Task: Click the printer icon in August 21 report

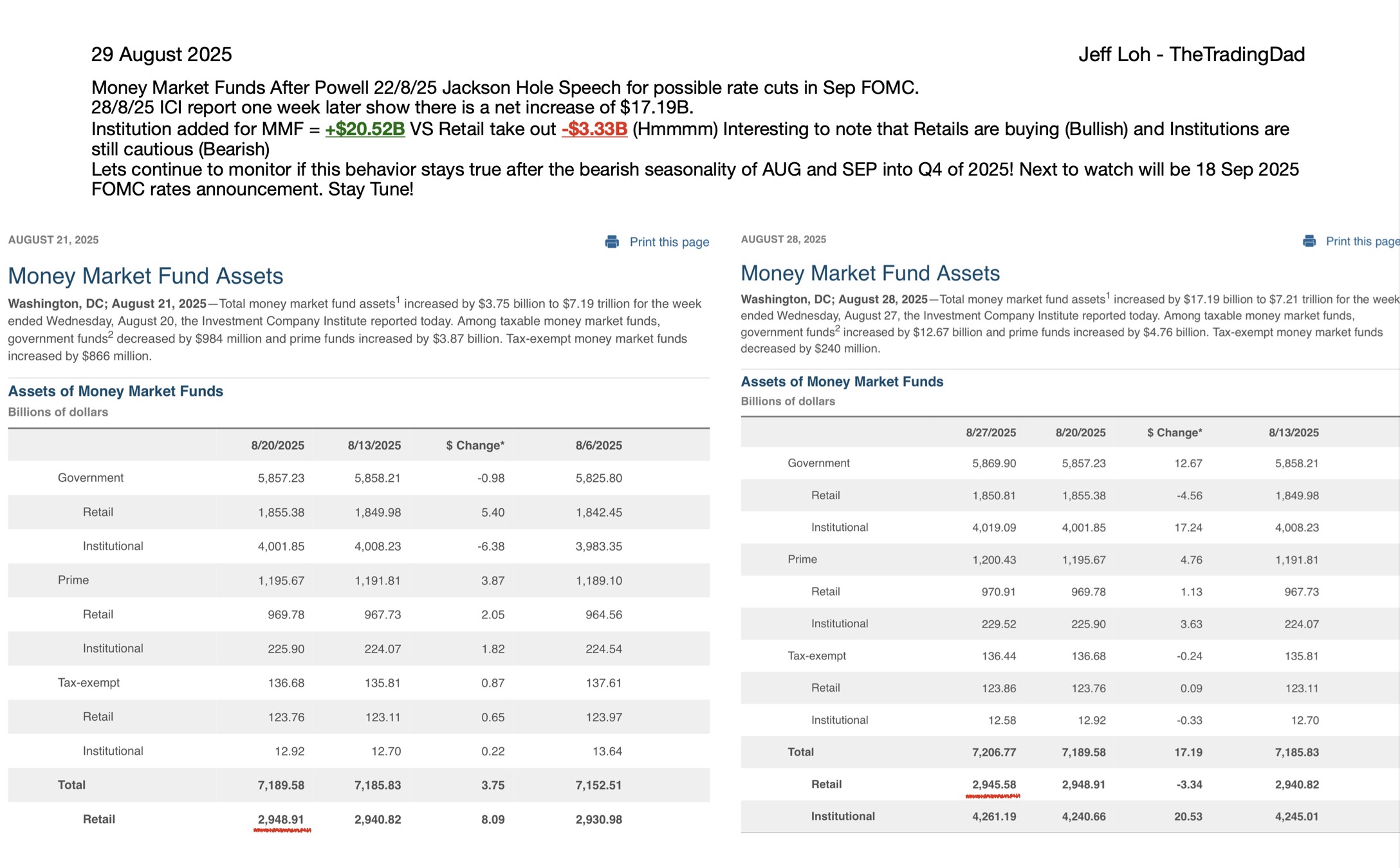Action: (x=612, y=242)
